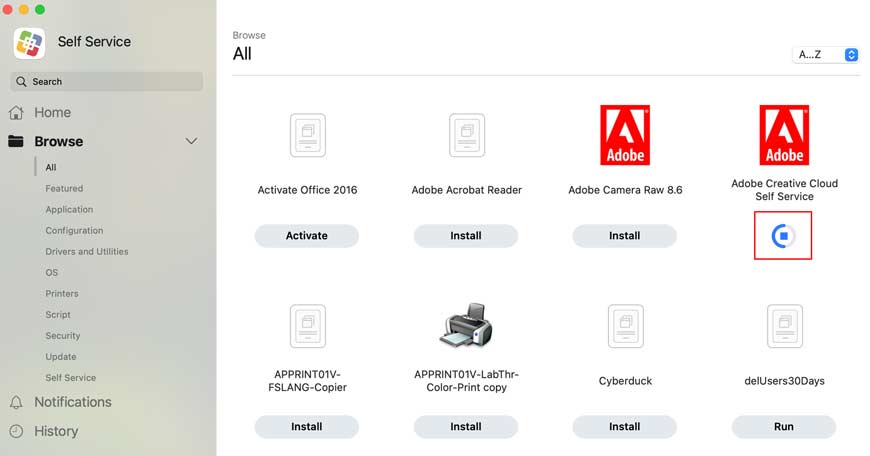This screenshot has width=870, height=456.
Task: Click the Adobe Creative Cloud Self Service logo
Action: [784, 135]
